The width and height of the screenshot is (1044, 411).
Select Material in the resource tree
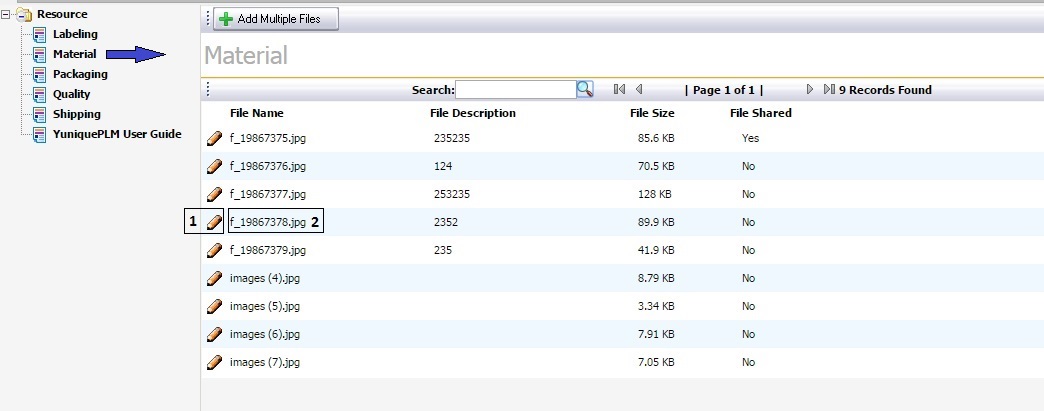click(x=74, y=54)
